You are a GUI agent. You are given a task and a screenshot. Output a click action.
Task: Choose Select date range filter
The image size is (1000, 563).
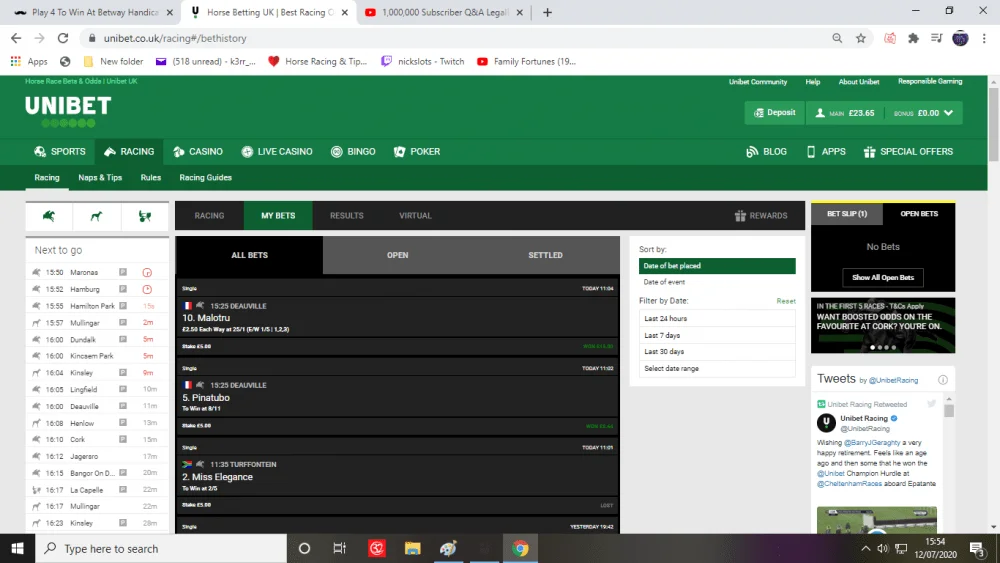pyautogui.click(x=717, y=369)
